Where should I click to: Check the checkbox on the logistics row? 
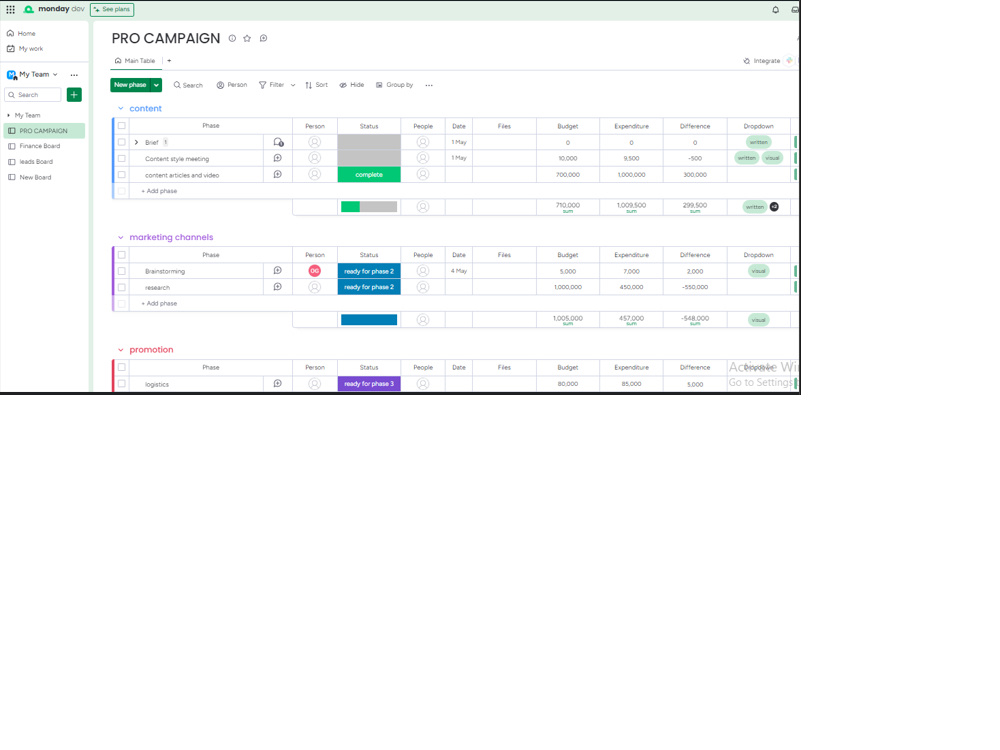tap(121, 383)
